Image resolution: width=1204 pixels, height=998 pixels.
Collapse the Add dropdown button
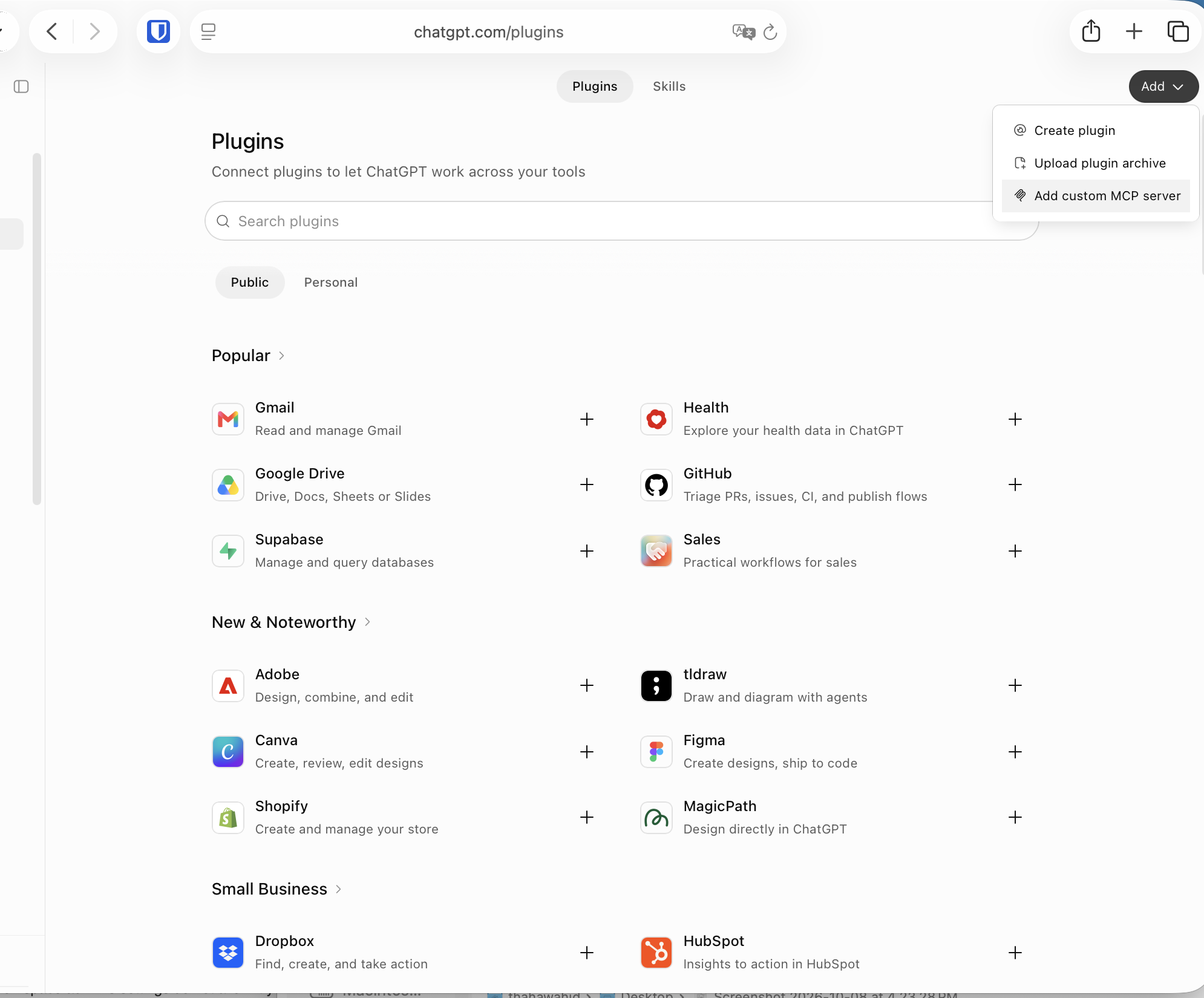click(x=1163, y=86)
